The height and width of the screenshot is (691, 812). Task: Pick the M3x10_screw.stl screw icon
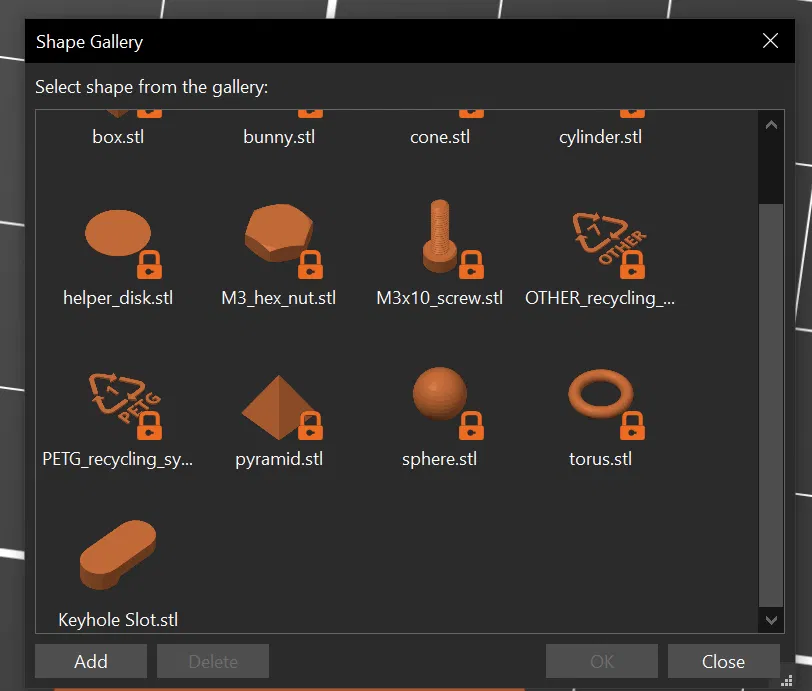click(440, 238)
